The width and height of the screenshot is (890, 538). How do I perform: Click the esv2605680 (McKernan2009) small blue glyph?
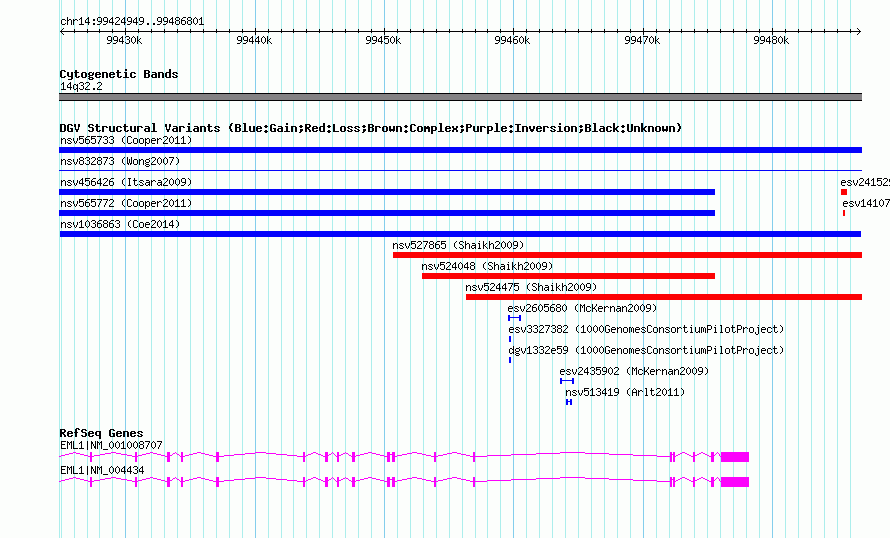[514, 318]
